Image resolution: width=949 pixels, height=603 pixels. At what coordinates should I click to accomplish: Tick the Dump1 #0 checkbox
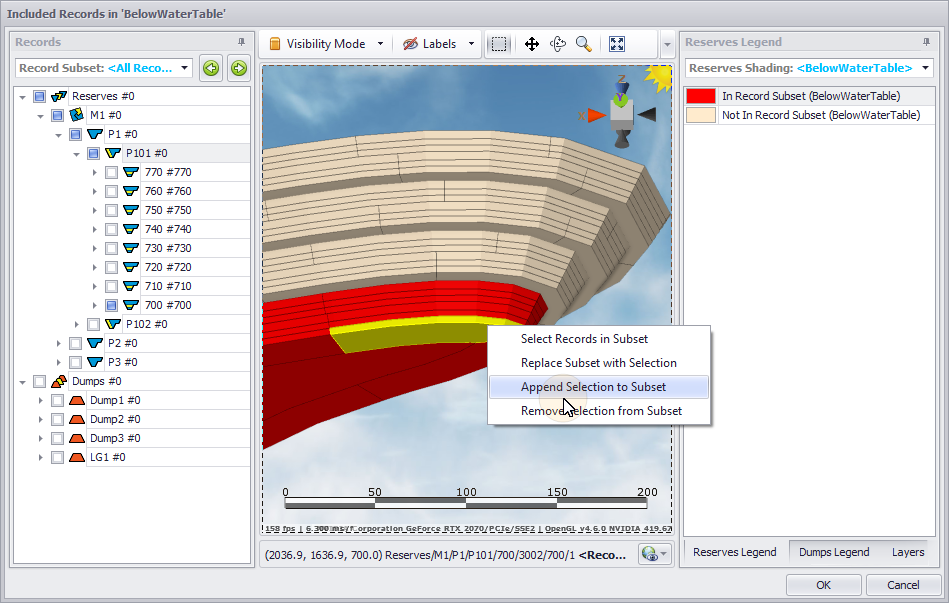click(x=57, y=400)
